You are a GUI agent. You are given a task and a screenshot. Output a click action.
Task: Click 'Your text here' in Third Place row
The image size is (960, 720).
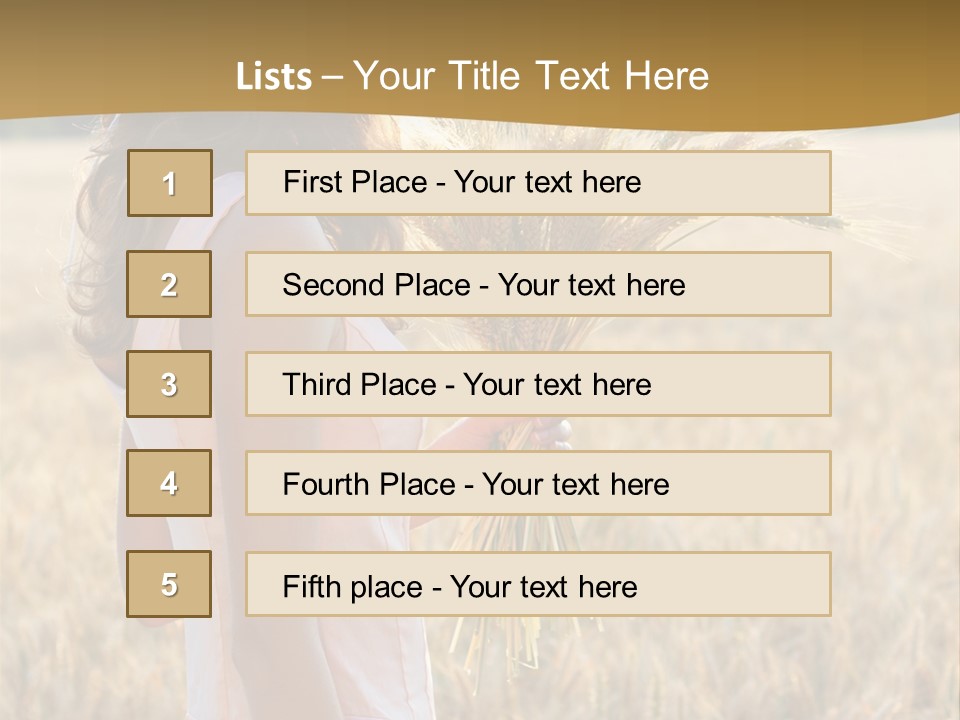click(557, 385)
